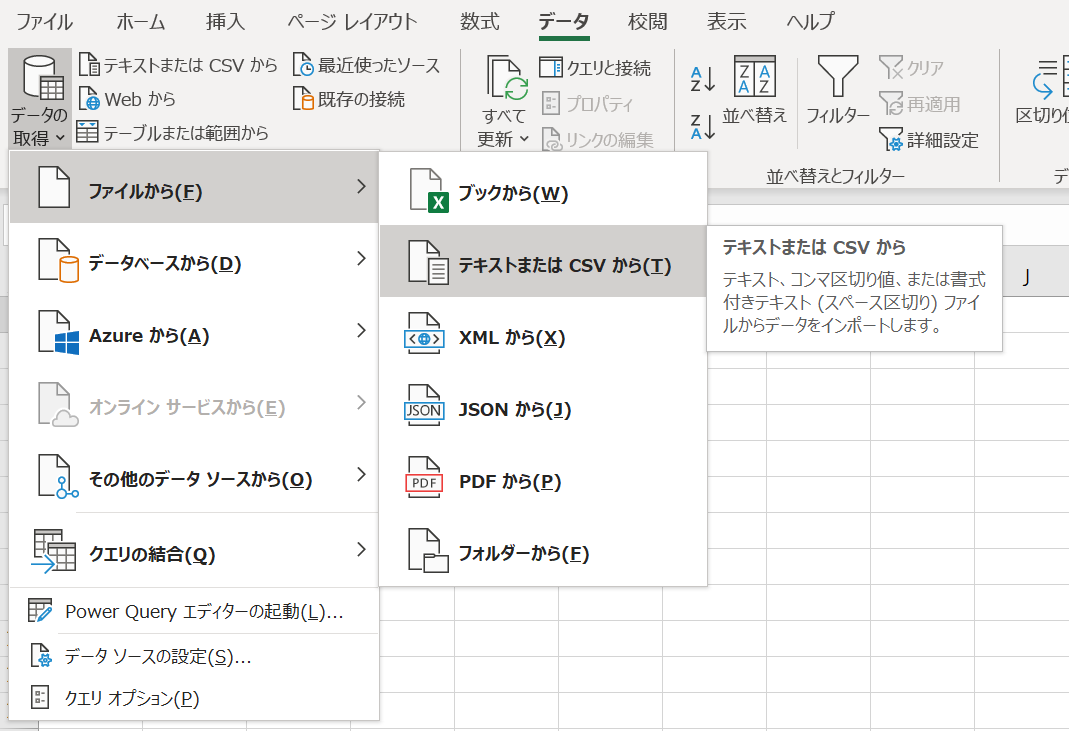Viewport: 1069px width, 731px height.
Task: Click the chevron on その他のデータ ソースから row
Action: pos(362,475)
